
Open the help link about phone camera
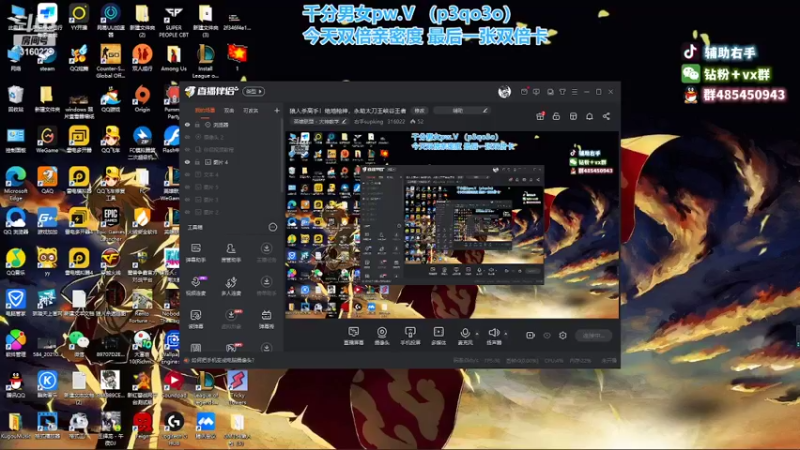(x=223, y=360)
